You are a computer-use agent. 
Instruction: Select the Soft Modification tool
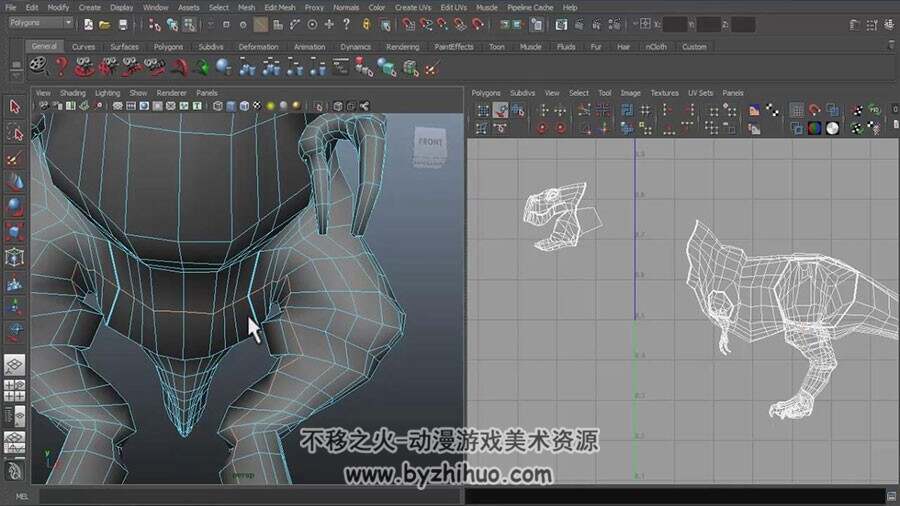pyautogui.click(x=15, y=283)
